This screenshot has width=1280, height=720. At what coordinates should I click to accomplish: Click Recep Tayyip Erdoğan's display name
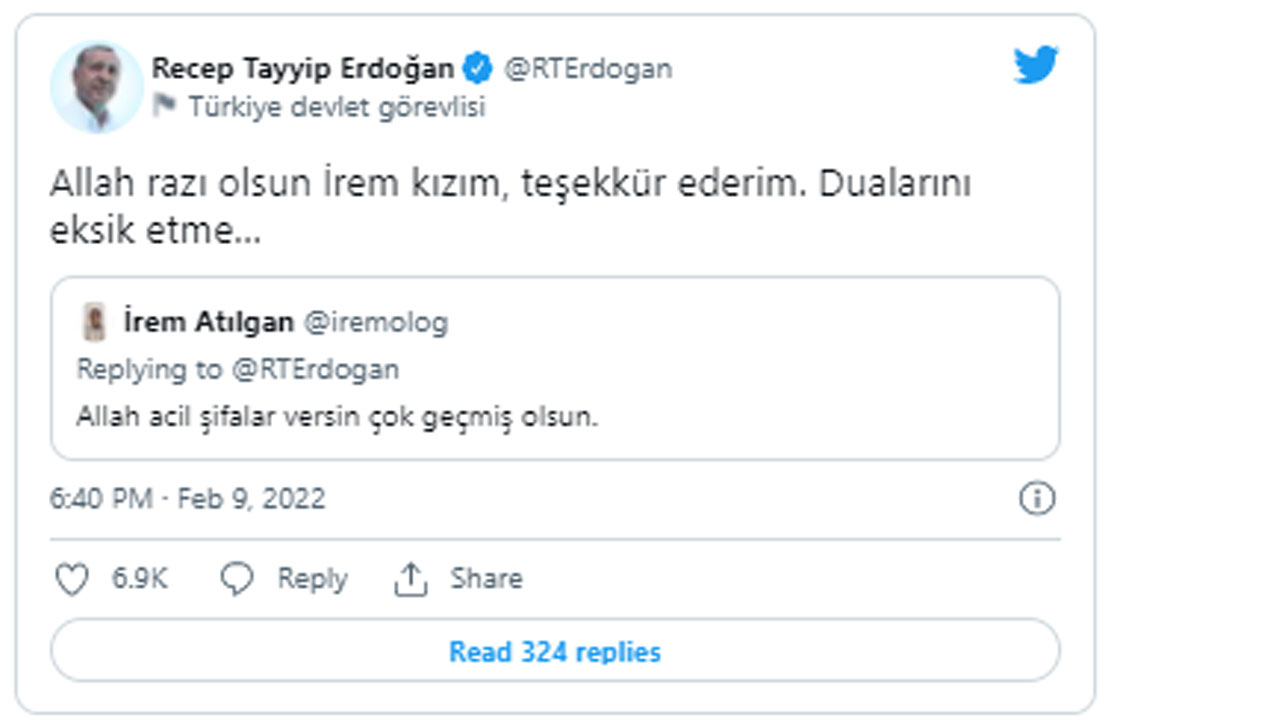[300, 67]
